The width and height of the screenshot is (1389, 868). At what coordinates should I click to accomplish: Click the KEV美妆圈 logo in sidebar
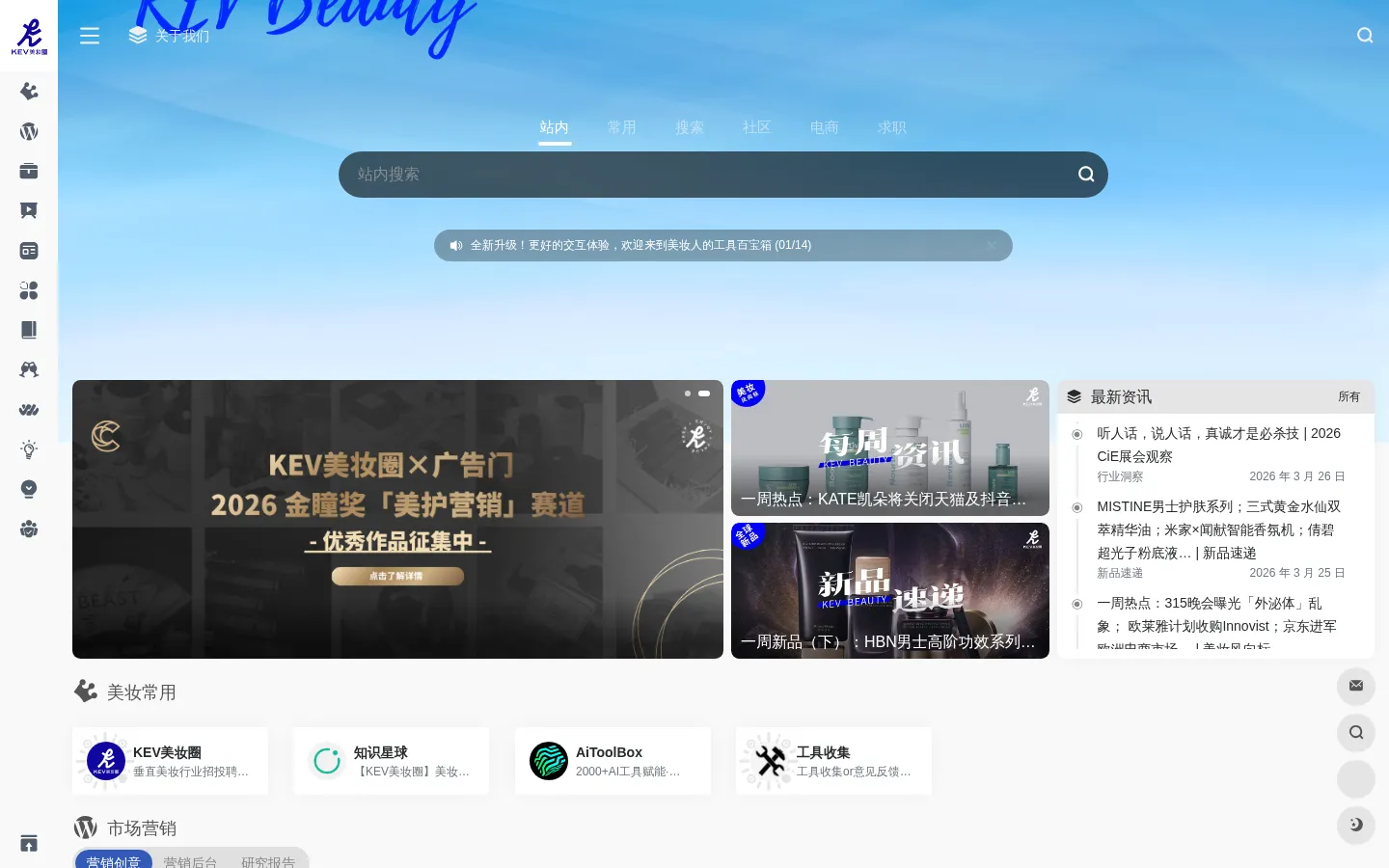coord(29,37)
